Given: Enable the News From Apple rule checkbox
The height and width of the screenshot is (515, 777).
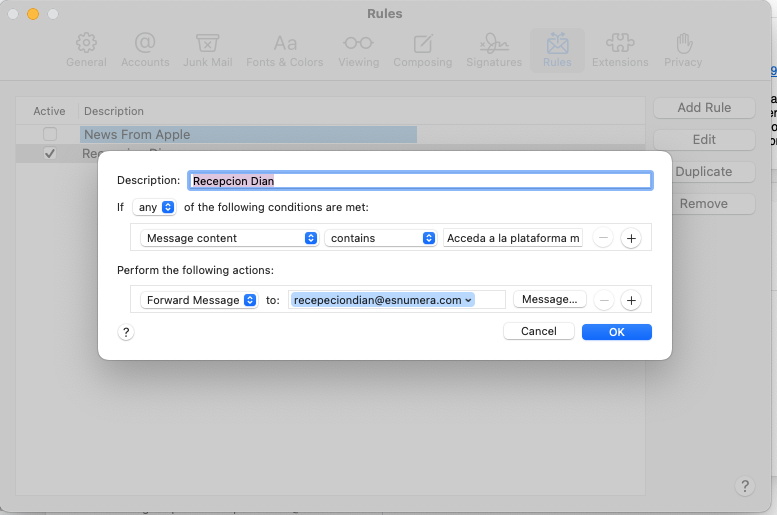Looking at the screenshot, I should point(50,134).
